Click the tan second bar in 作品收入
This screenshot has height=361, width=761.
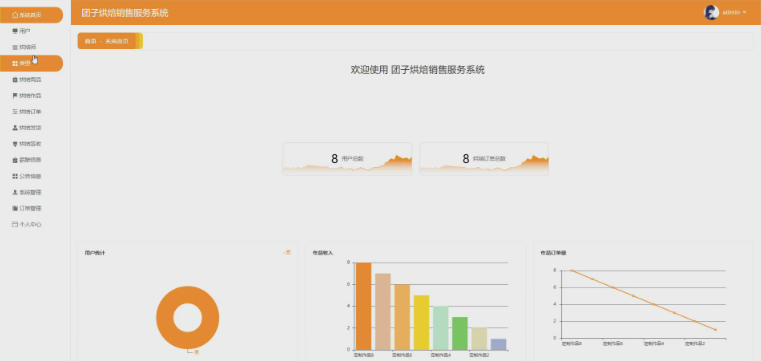point(383,312)
